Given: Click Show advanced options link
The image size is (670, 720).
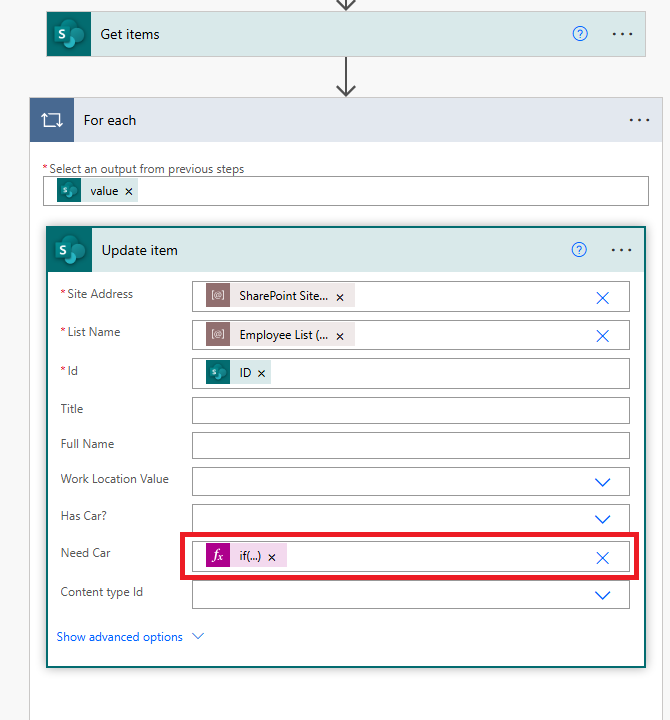Looking at the screenshot, I should 120,637.
